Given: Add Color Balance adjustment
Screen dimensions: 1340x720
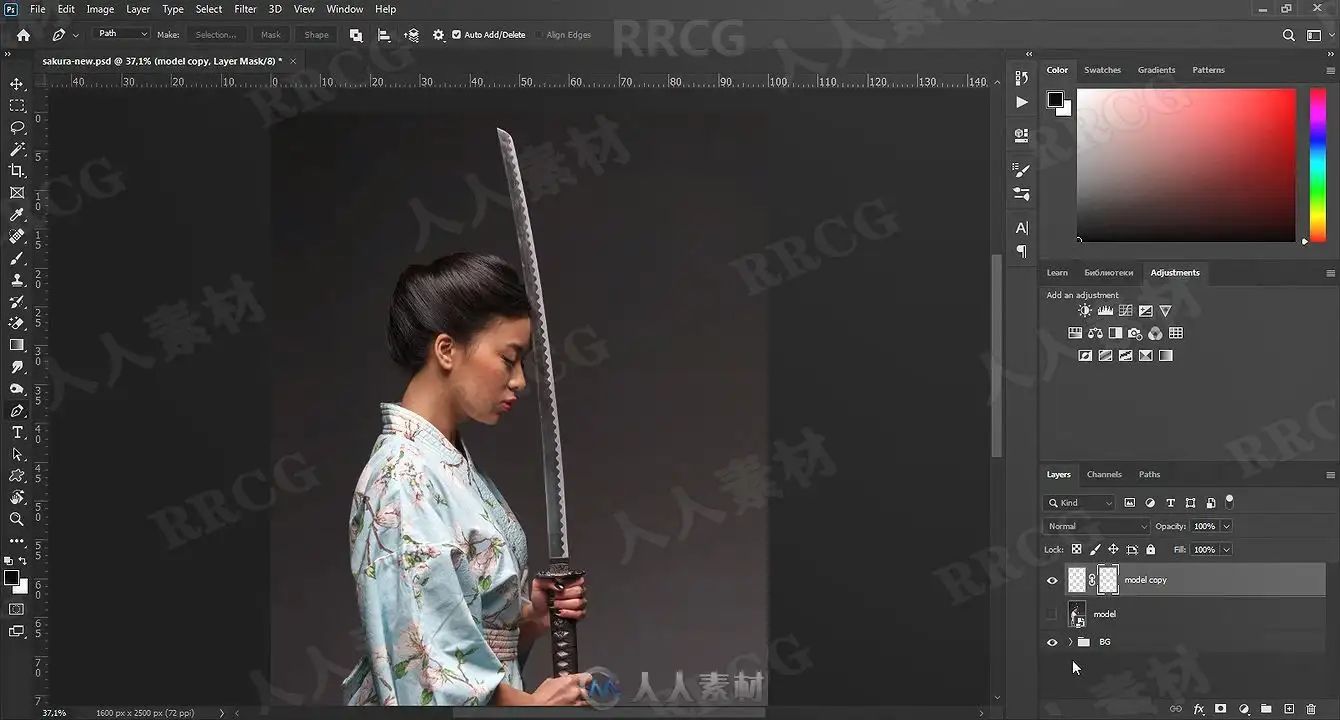Looking at the screenshot, I should [x=1095, y=333].
